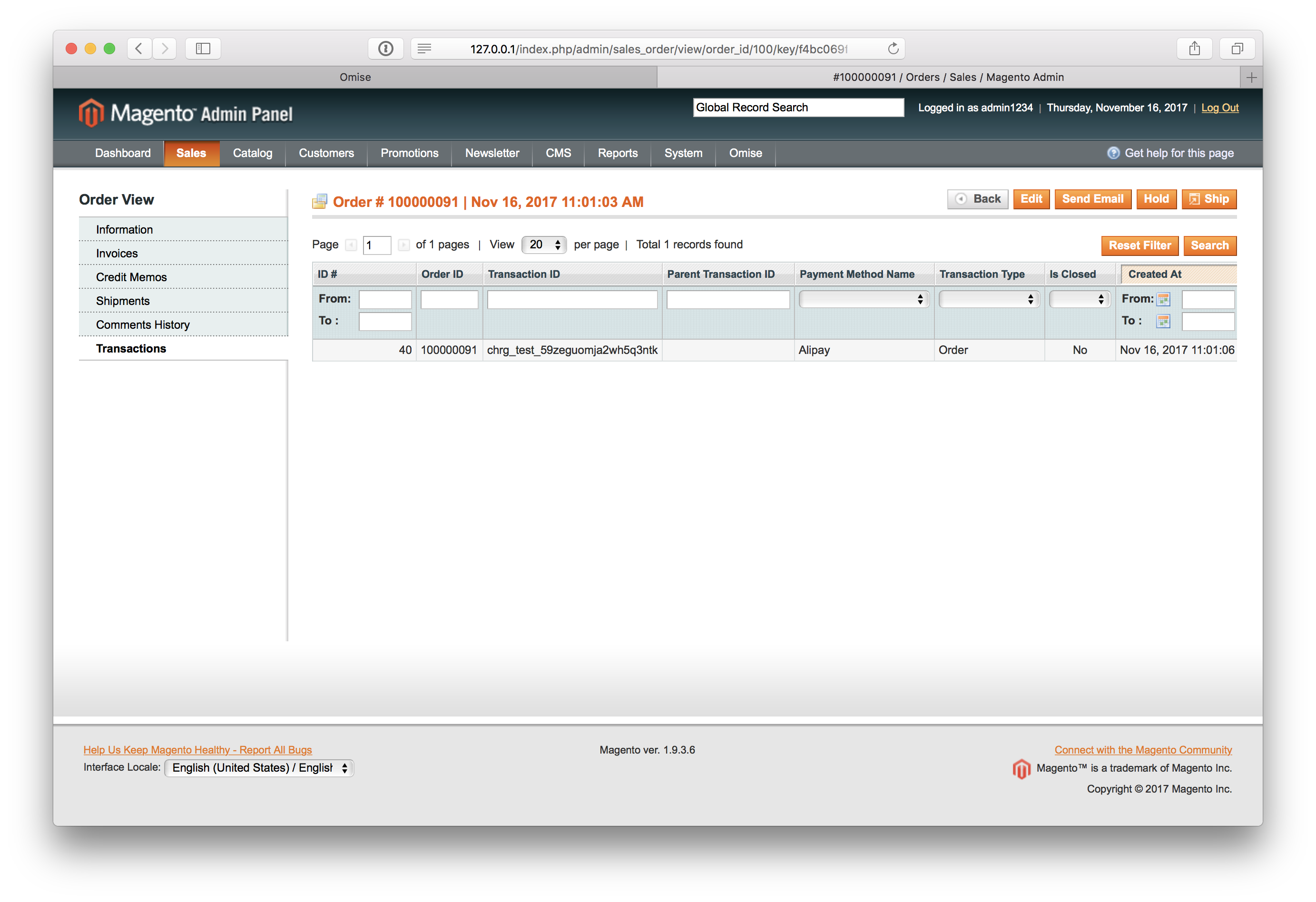The height and width of the screenshot is (902, 1316).
Task: Go to previous page arrow in pager
Action: [x=351, y=245]
